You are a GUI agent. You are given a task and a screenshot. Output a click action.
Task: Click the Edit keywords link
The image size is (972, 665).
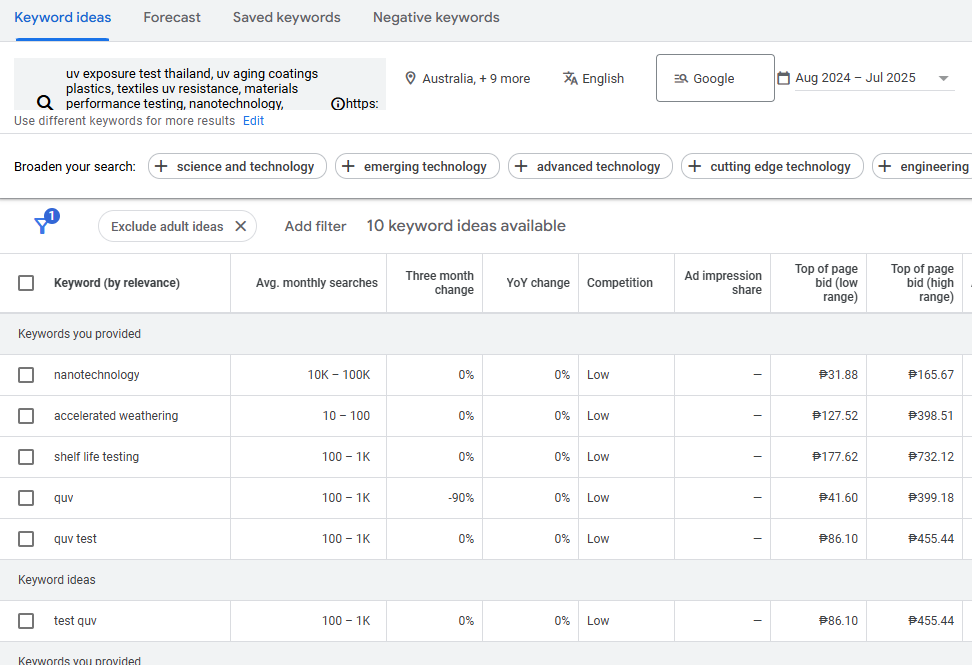254,121
